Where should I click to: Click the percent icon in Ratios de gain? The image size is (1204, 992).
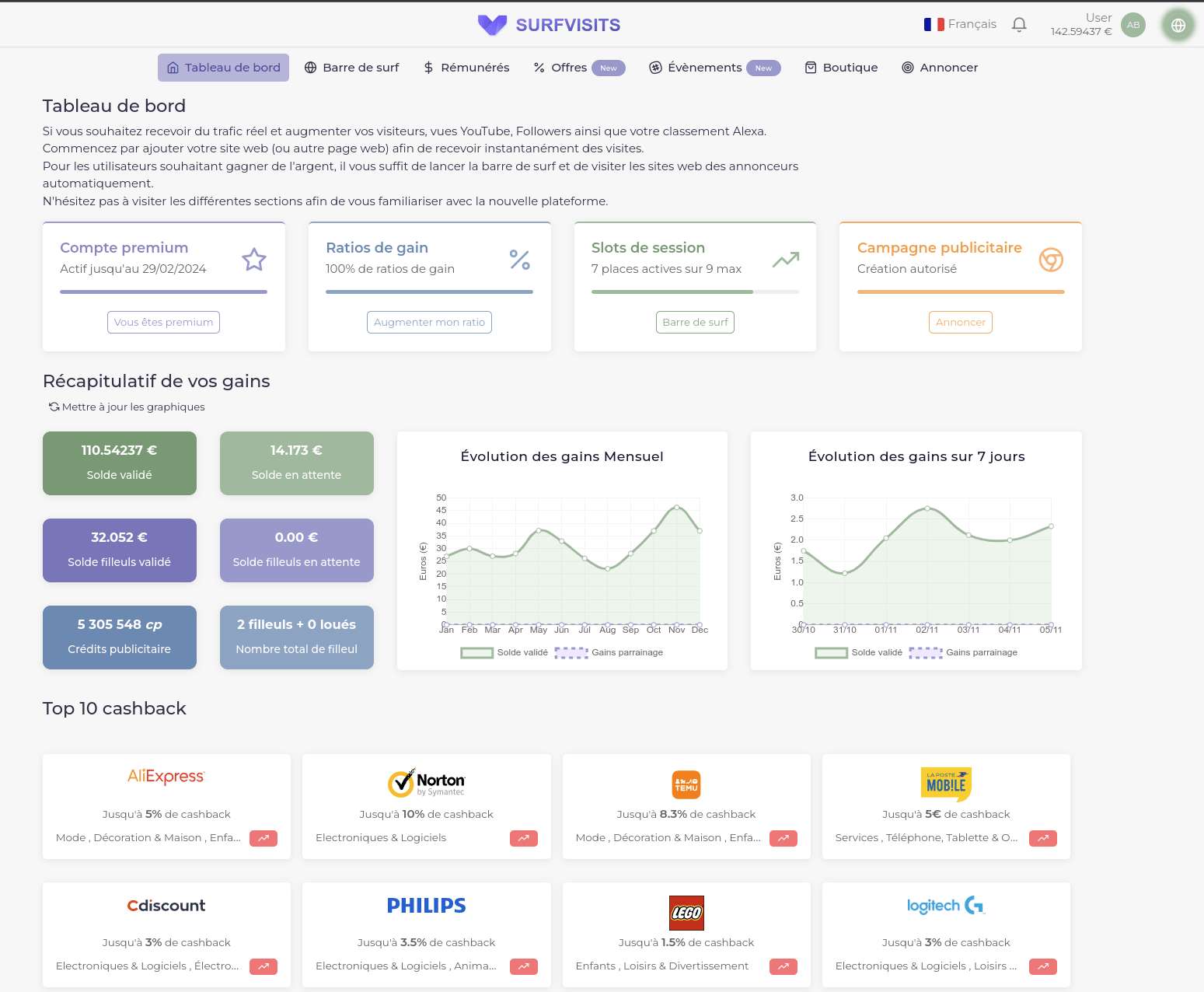tap(519, 260)
